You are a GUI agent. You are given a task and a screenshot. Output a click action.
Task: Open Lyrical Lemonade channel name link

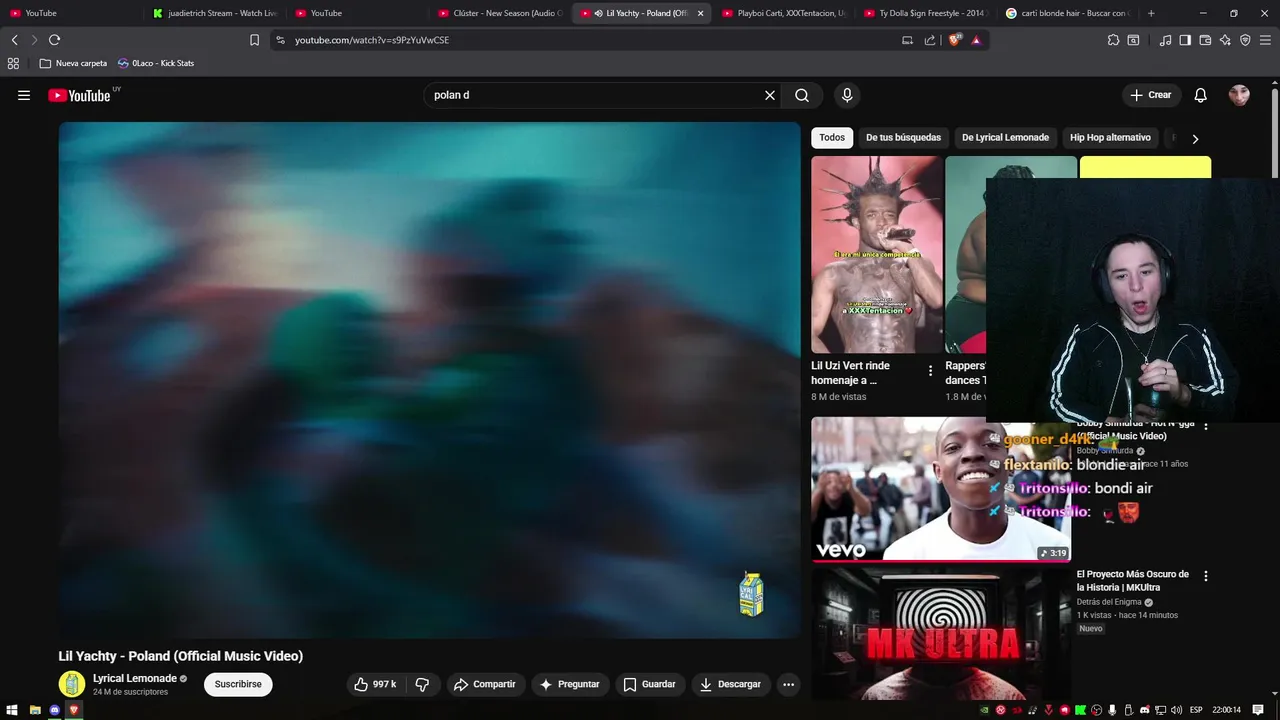135,678
